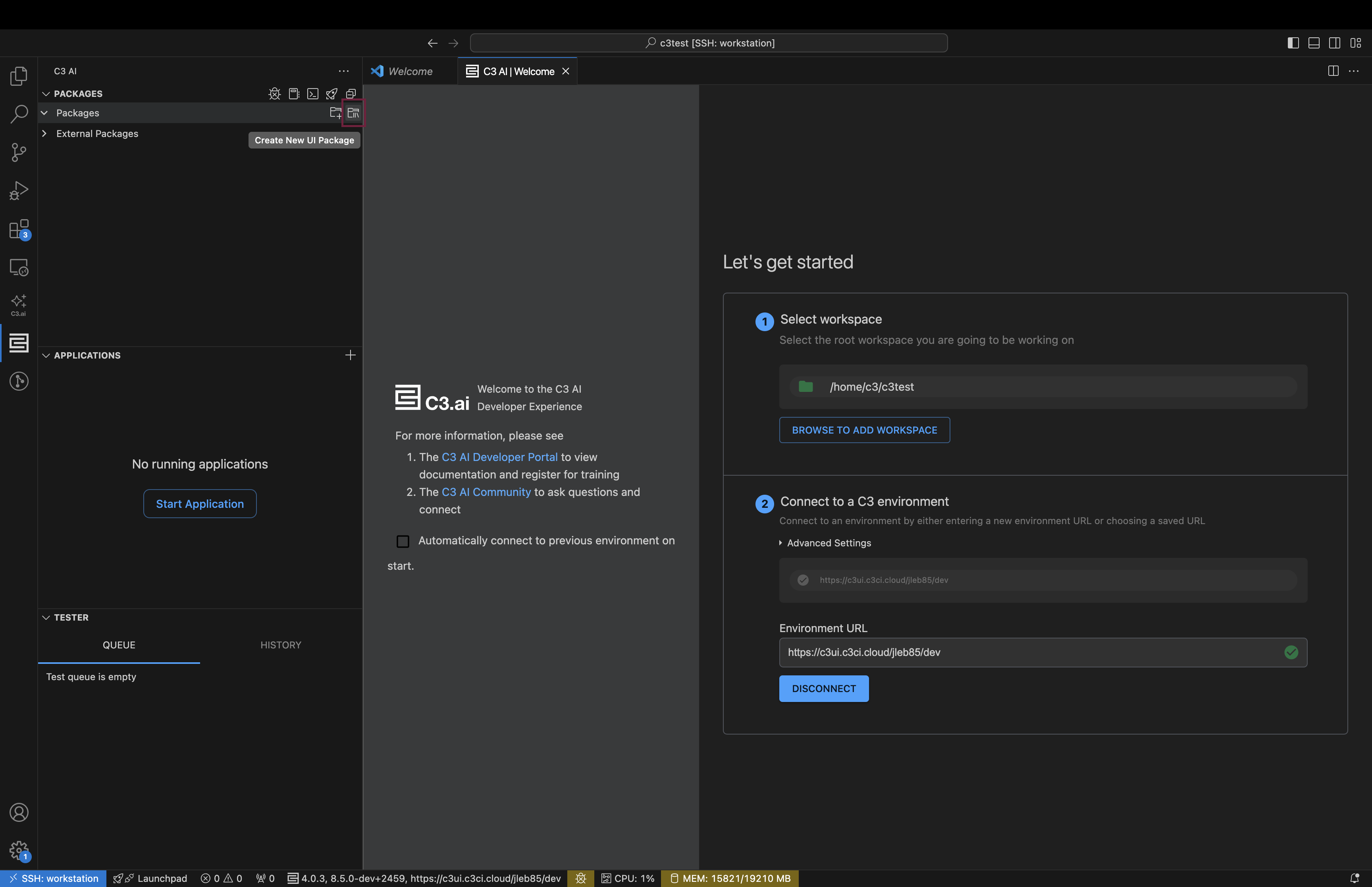This screenshot has height=887, width=1372.
Task: Open the C3 AI activity bar icon
Action: point(19,343)
